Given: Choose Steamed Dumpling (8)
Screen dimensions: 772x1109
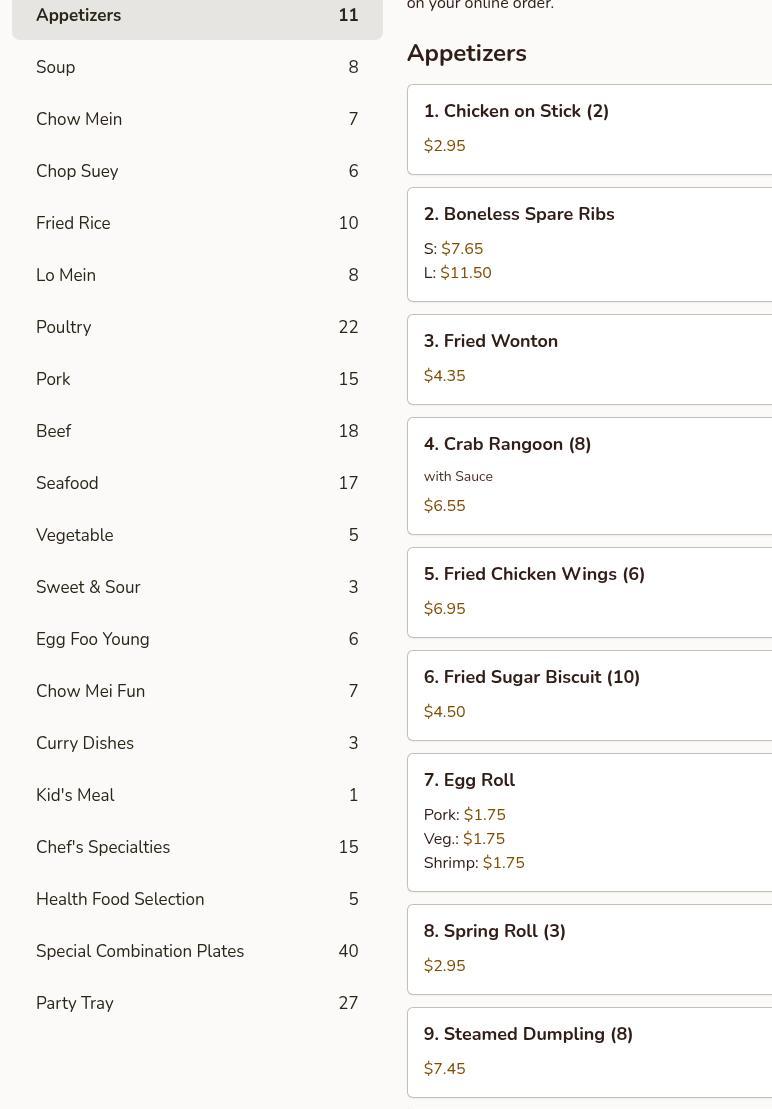Looking at the screenshot, I should 590,1052.
